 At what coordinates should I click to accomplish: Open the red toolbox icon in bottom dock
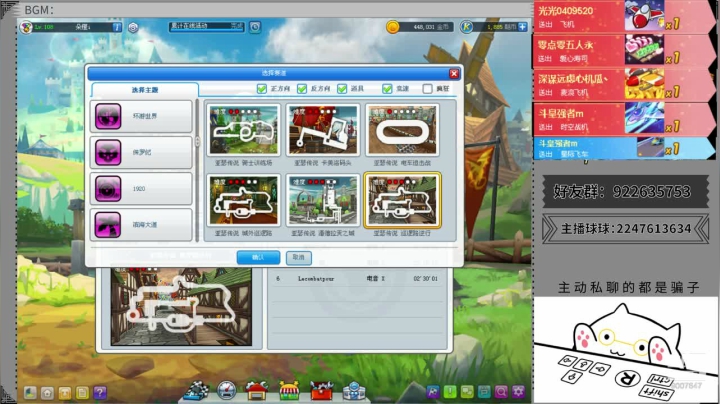coord(321,391)
